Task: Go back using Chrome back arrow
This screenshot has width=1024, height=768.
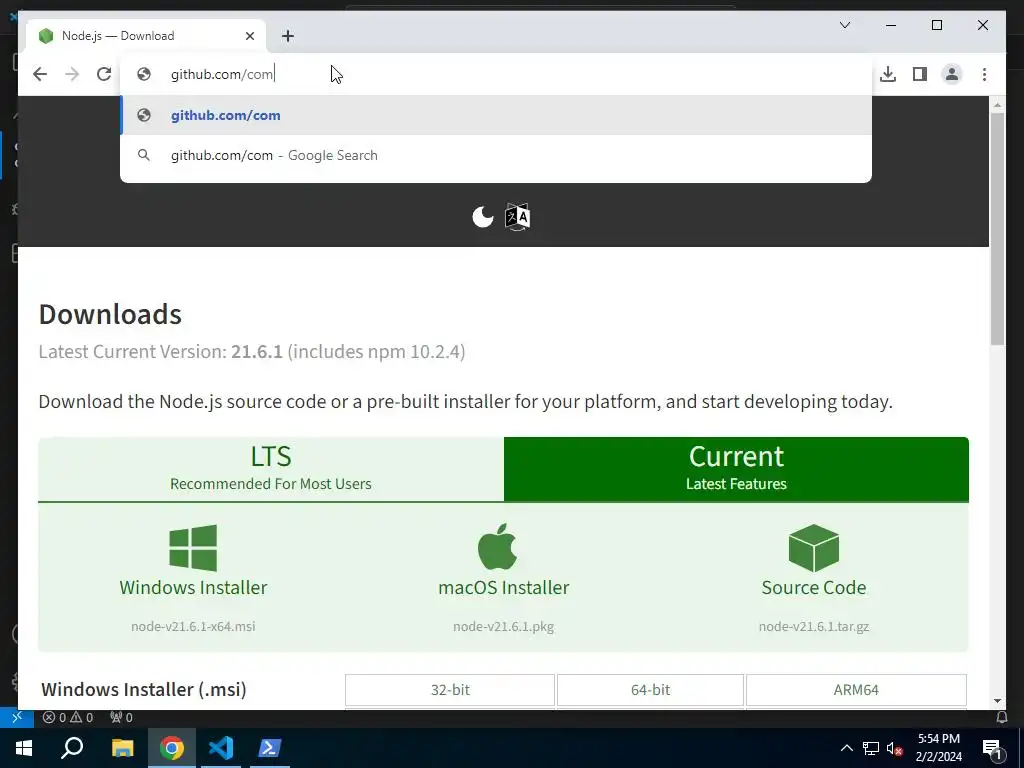Action: [x=40, y=74]
